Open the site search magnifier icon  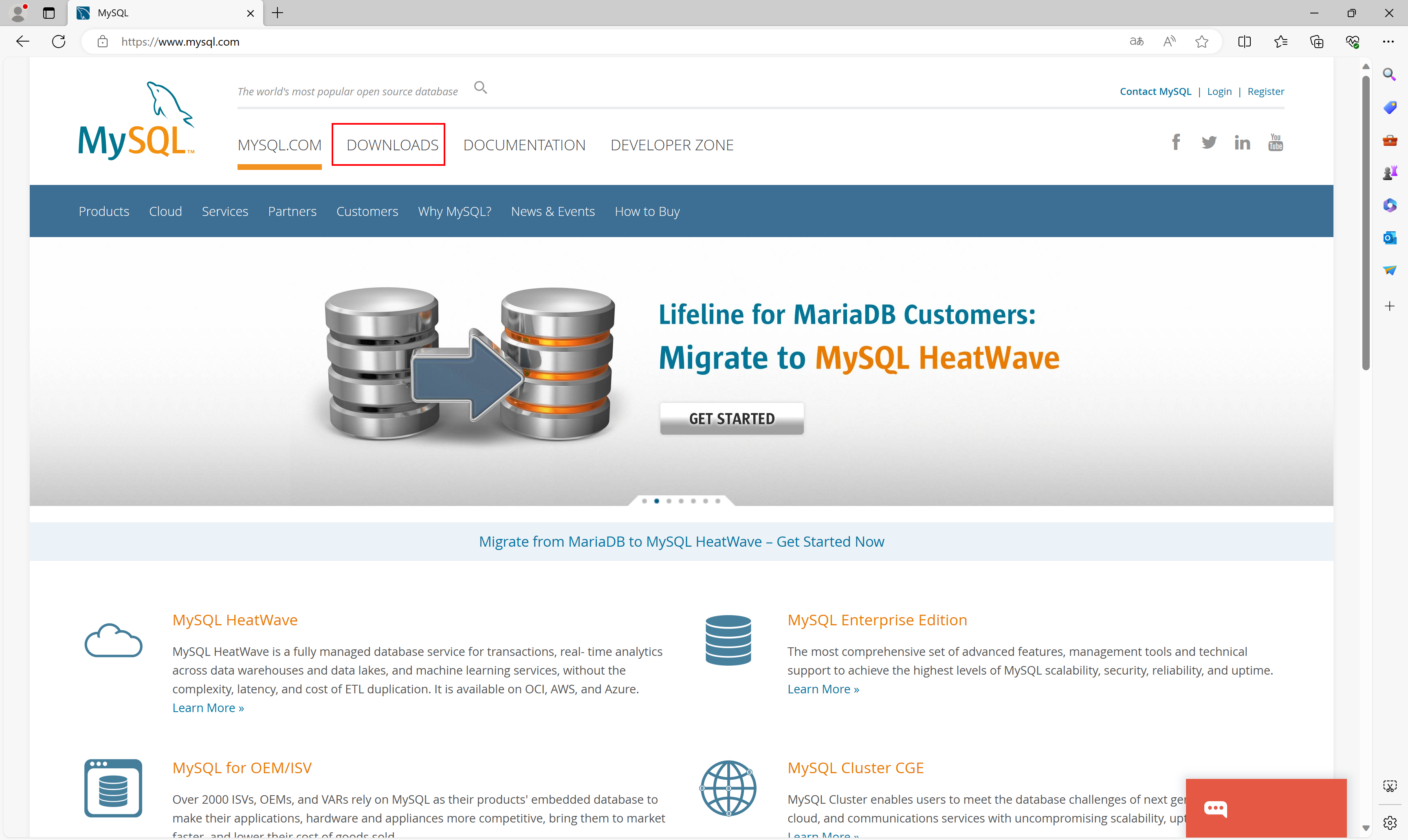[480, 88]
